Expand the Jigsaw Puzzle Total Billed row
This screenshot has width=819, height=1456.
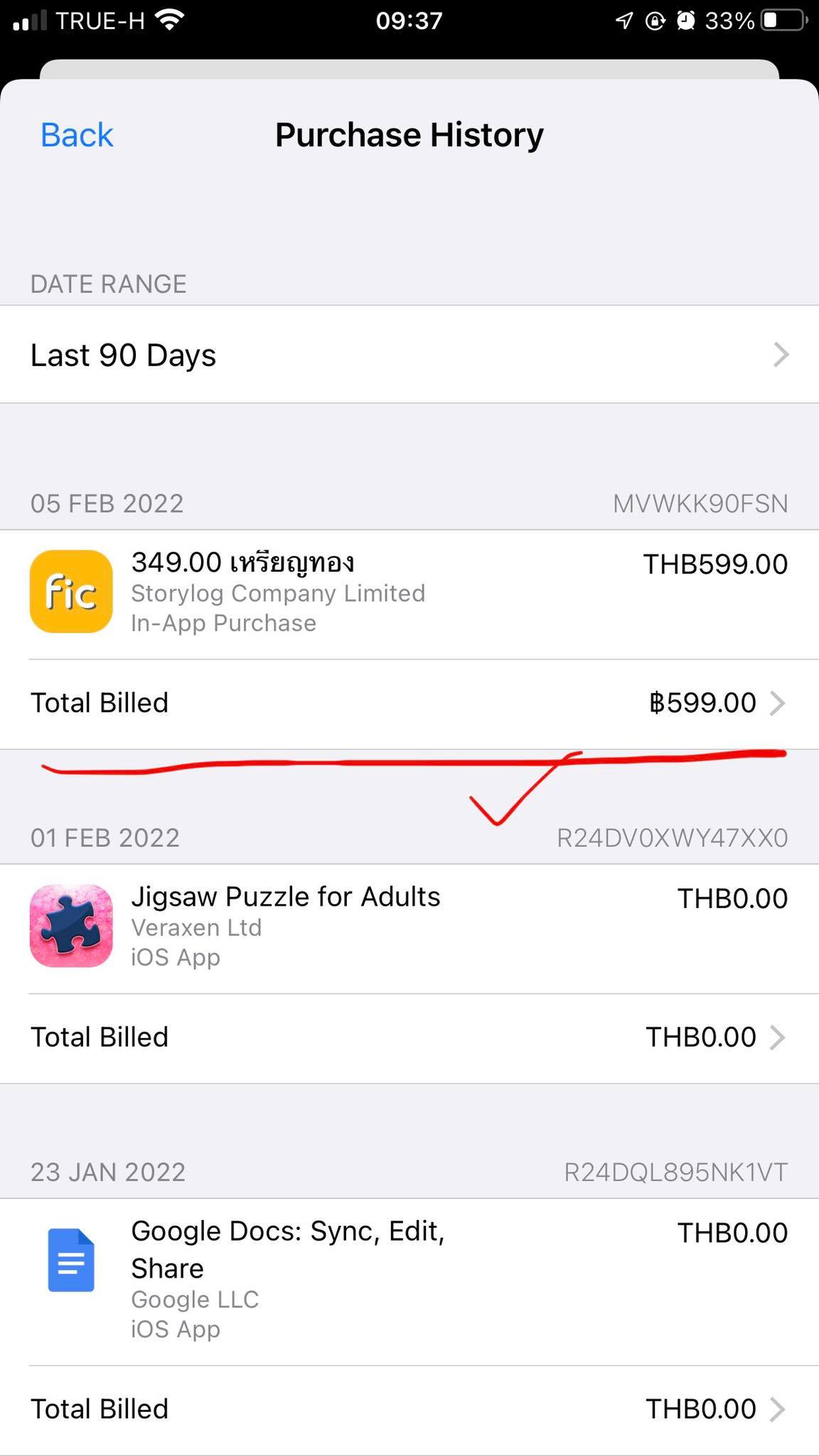point(409,1037)
